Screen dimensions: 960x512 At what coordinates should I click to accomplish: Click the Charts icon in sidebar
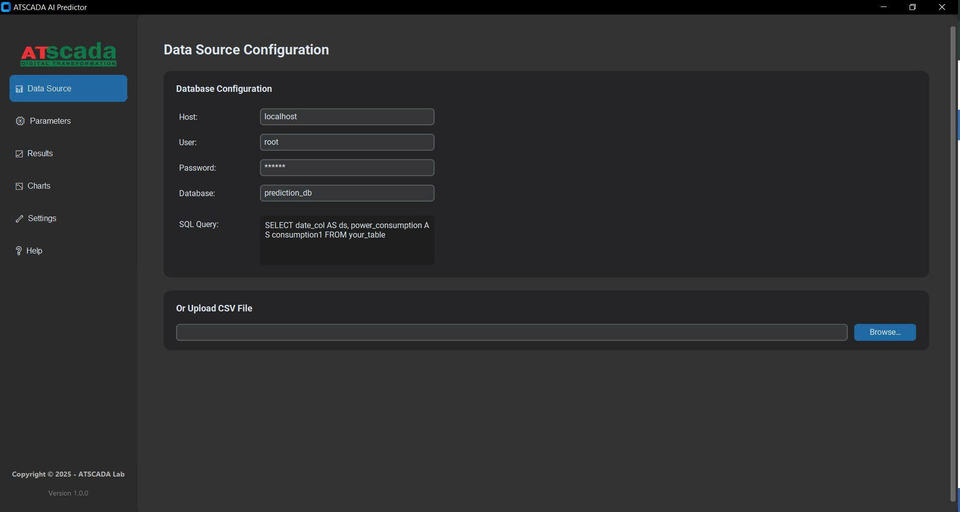[x=19, y=186]
